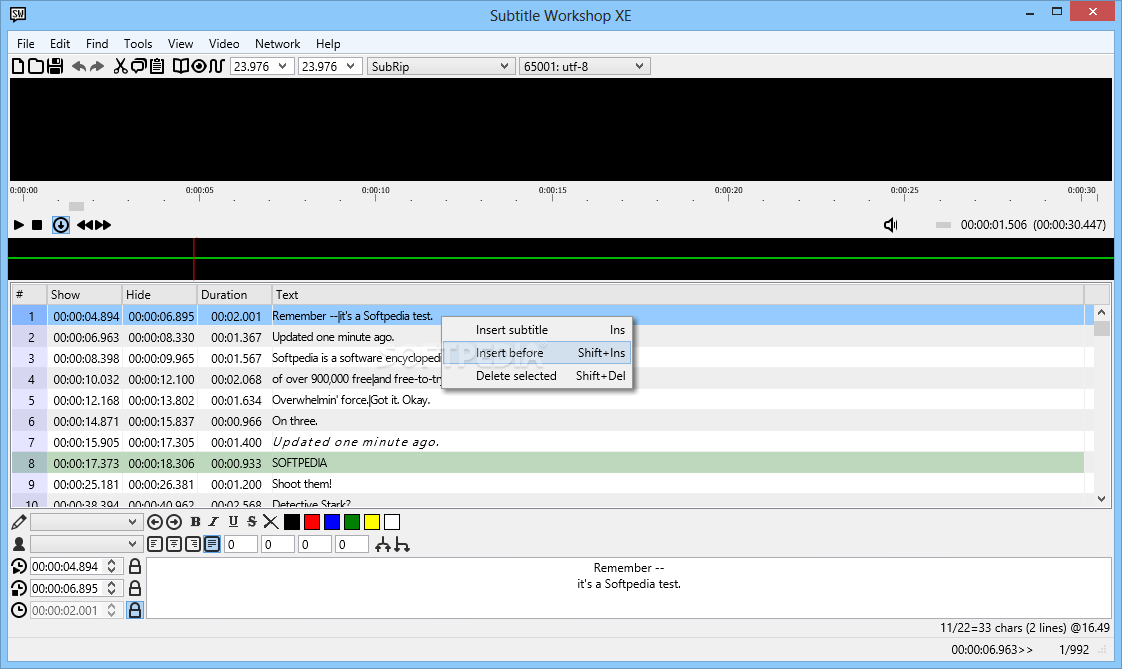Screen dimensions: 1122x669
Task: Choose Insert before from context menu
Action: (537, 353)
